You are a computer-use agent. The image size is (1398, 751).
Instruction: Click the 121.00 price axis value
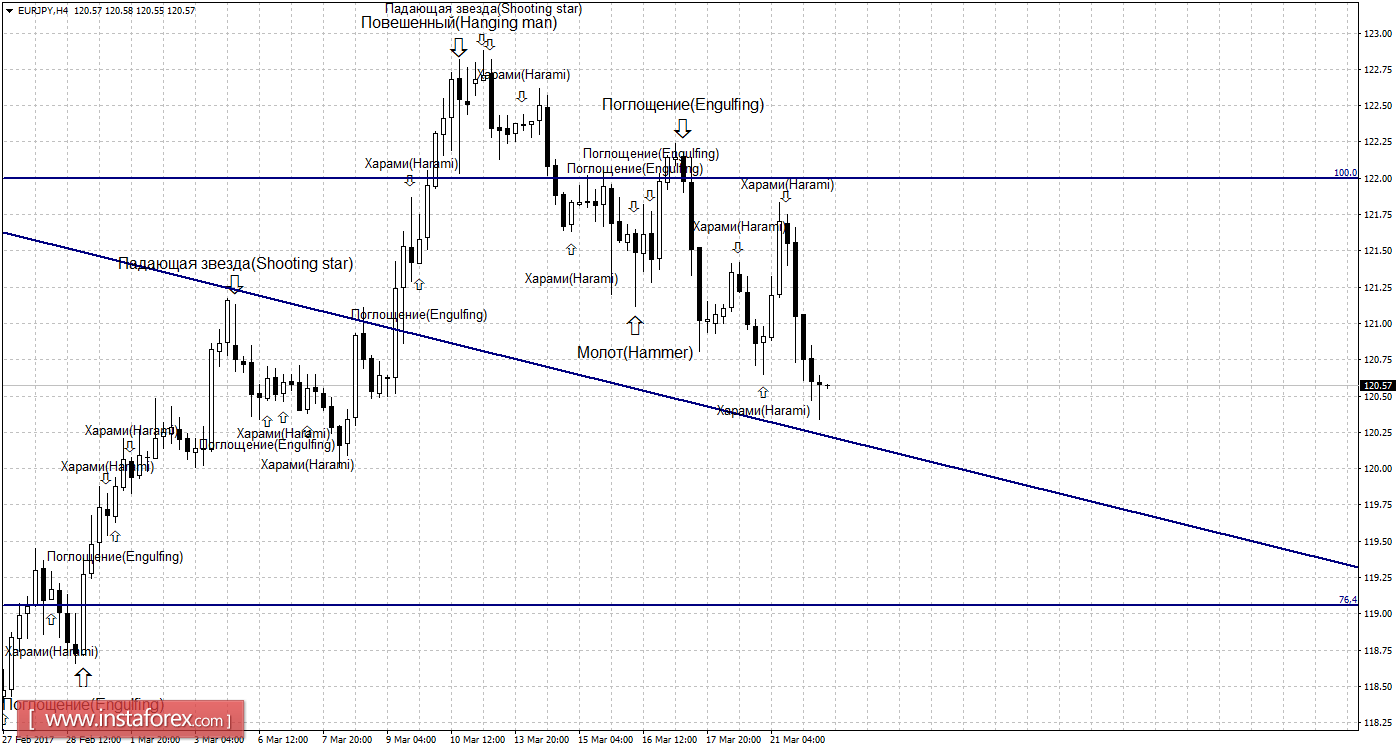pos(1376,324)
